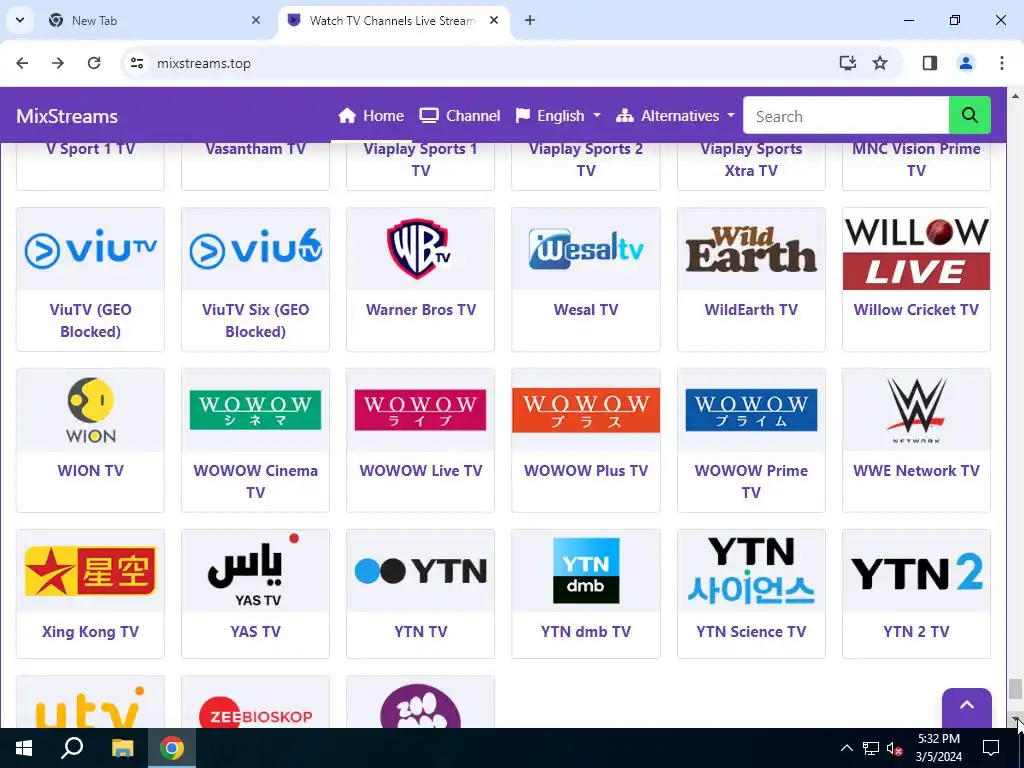Click the green WOWOW Cinema logo
The height and width of the screenshot is (768, 1024).
(255, 410)
